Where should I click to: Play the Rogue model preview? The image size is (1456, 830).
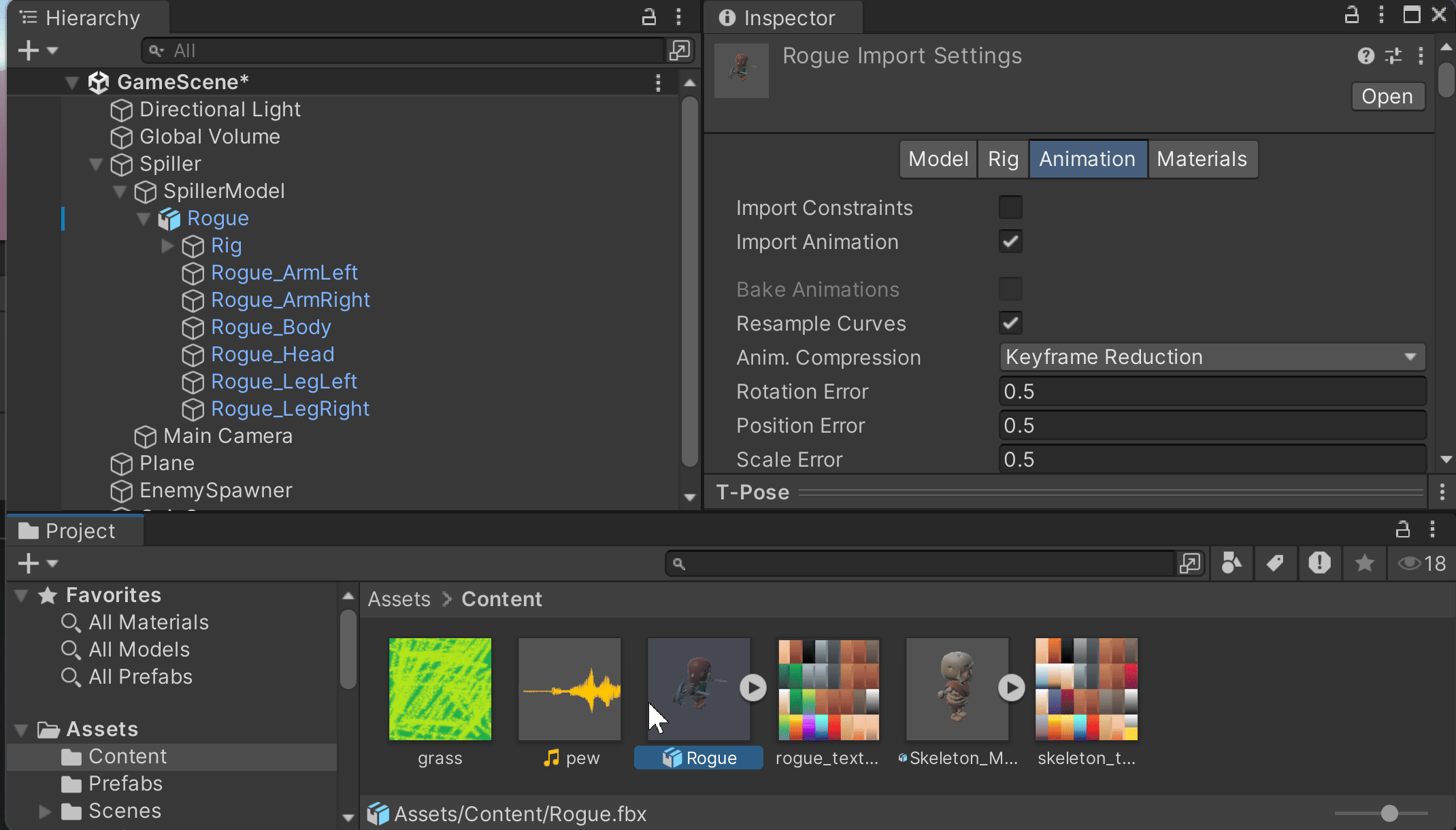point(752,688)
